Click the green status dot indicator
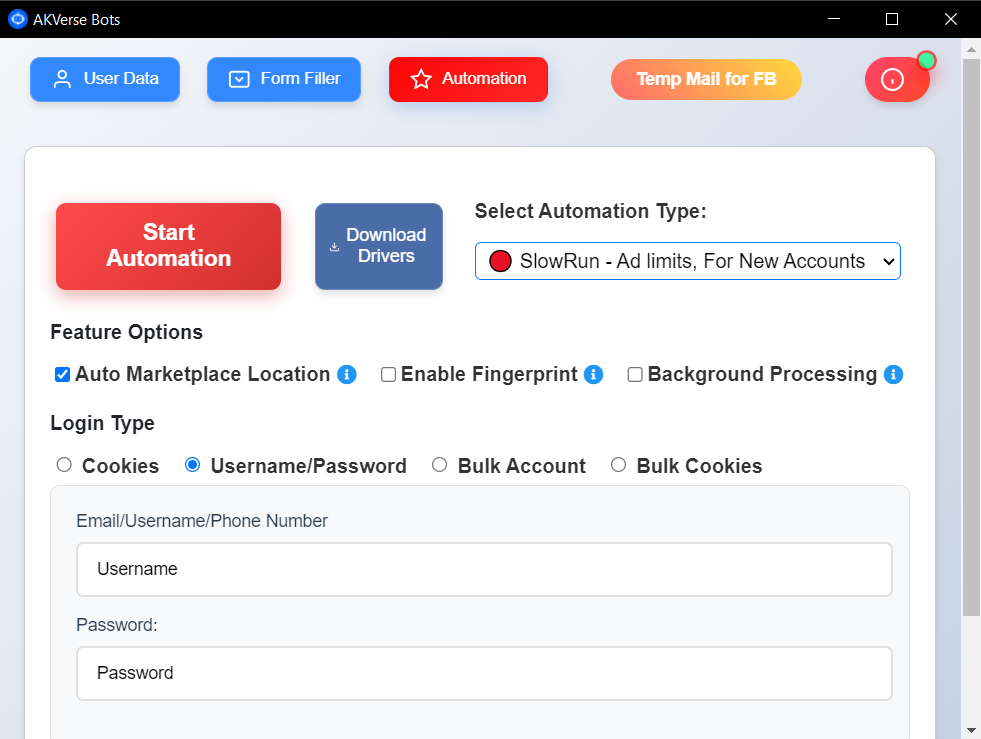The width and height of the screenshot is (981, 739). 927,61
